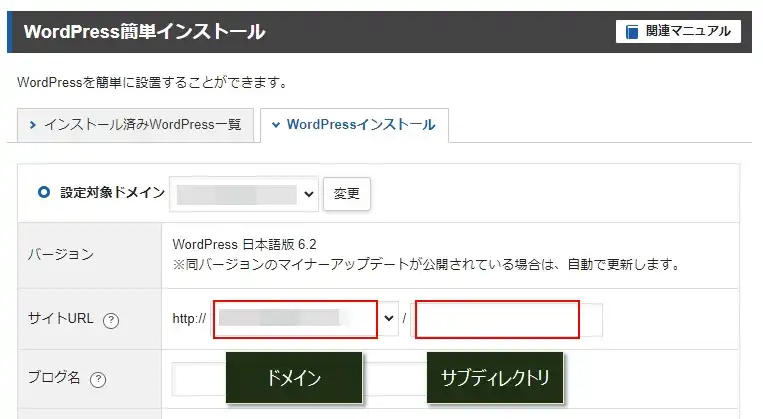Expand the site URL domain dropdown

click(305, 319)
